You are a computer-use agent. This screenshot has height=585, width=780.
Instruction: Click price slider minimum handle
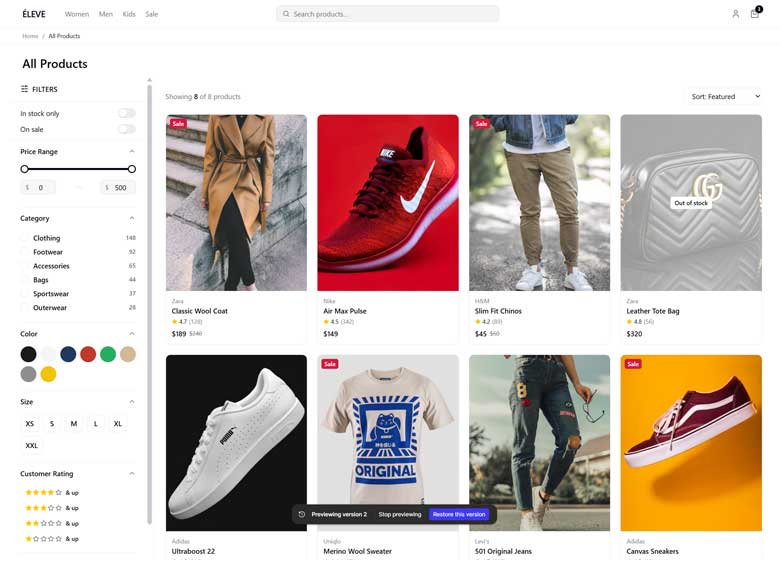pyautogui.click(x=24, y=169)
